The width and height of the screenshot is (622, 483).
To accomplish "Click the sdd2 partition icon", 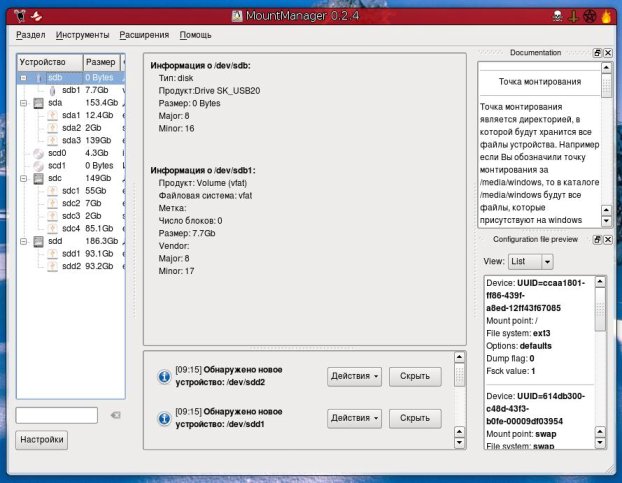I will point(52,266).
